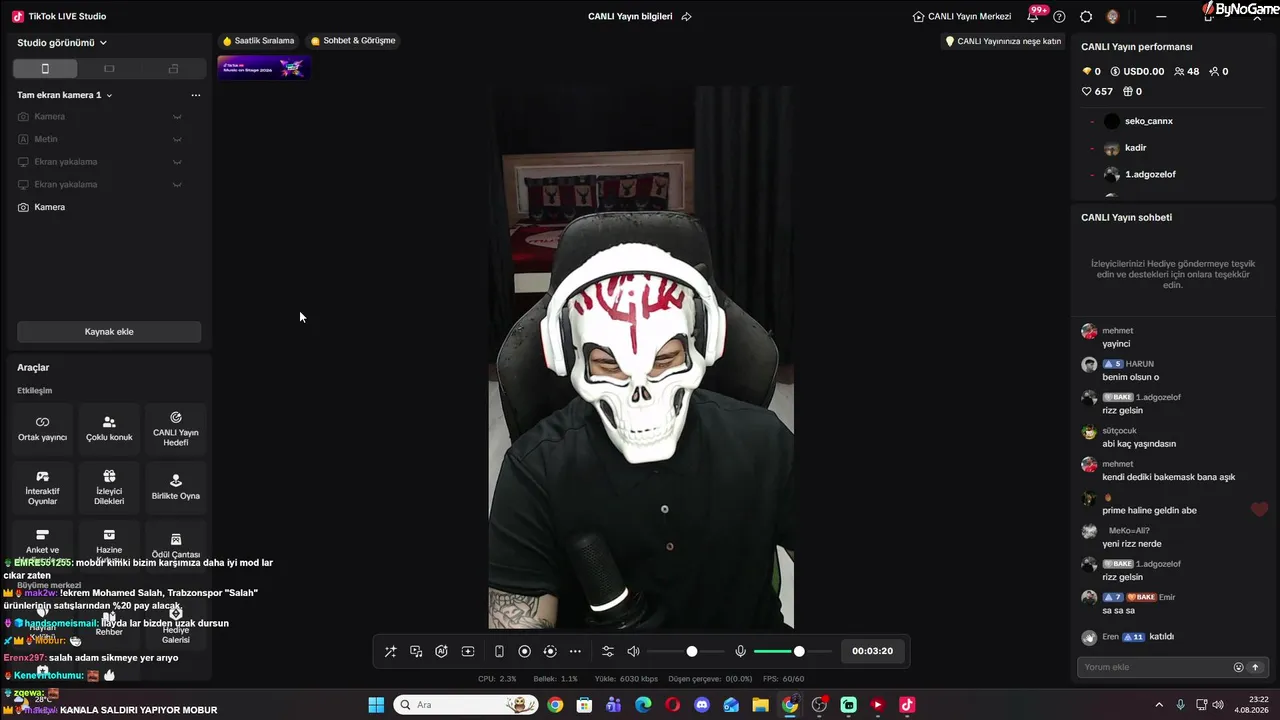Adjust the speaker volume slider

[x=691, y=651]
